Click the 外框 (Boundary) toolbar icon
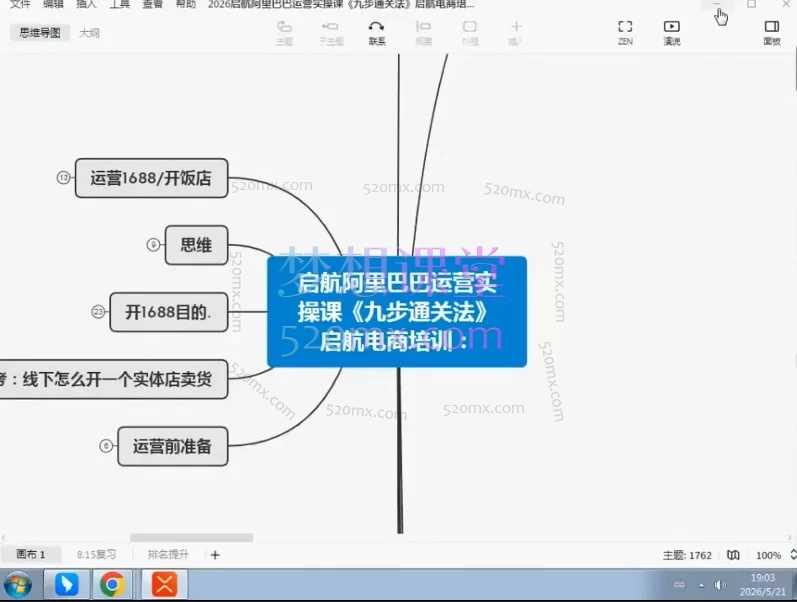Image resolution: width=797 pixels, height=602 pixels. pos(470,33)
